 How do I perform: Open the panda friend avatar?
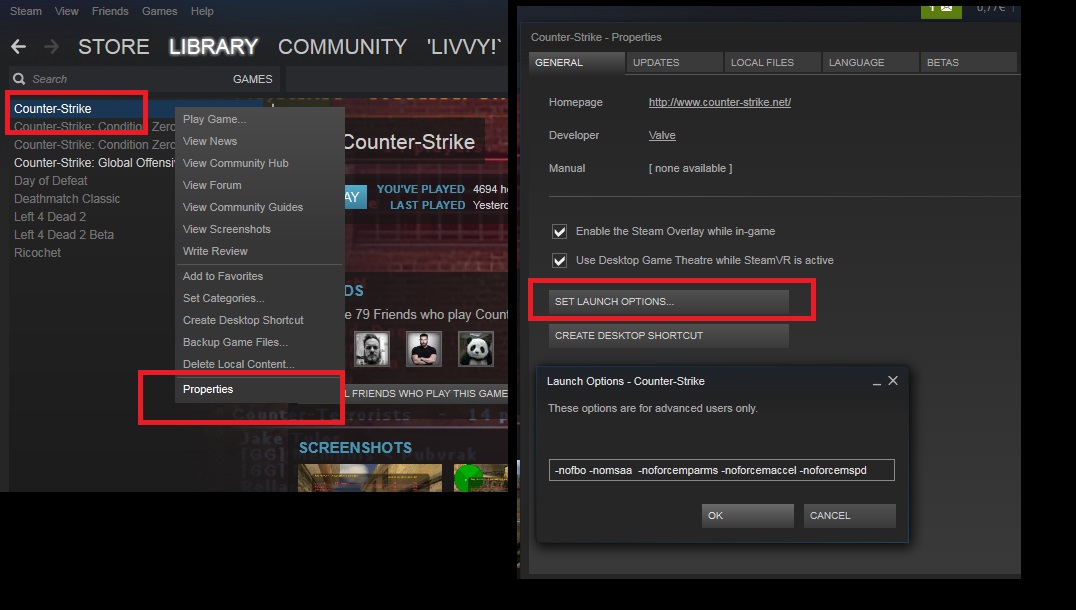tap(476, 349)
